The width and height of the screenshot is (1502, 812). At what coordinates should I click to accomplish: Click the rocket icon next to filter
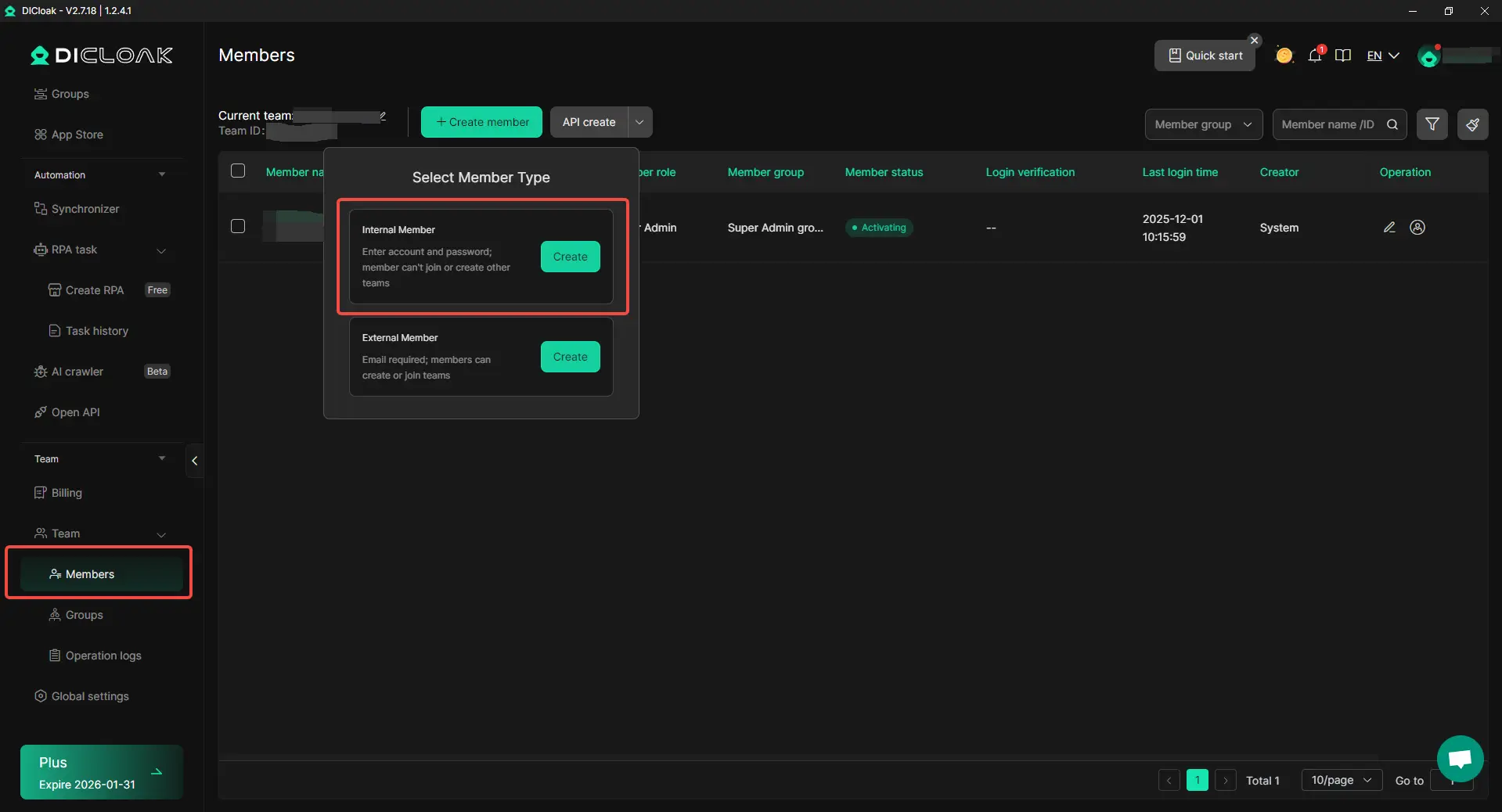pos(1472,124)
